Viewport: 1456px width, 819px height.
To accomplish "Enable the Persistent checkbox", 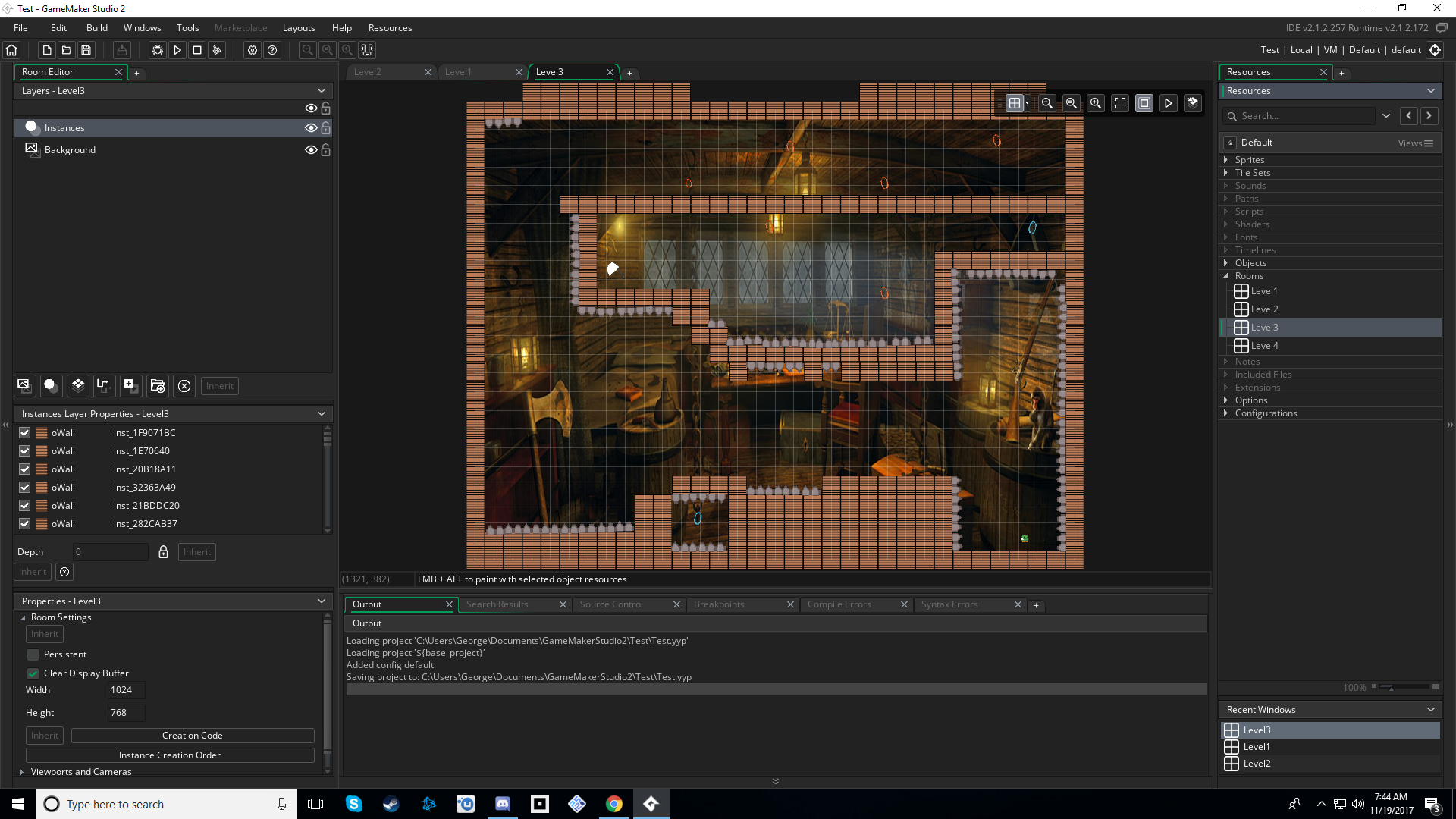I will 33,654.
